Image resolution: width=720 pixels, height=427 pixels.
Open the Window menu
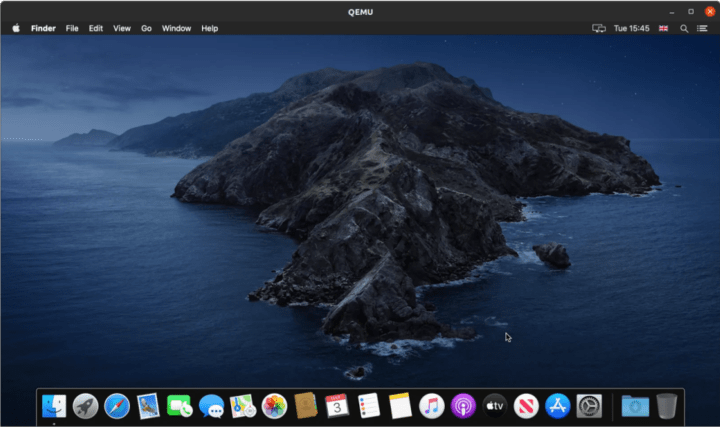click(176, 28)
